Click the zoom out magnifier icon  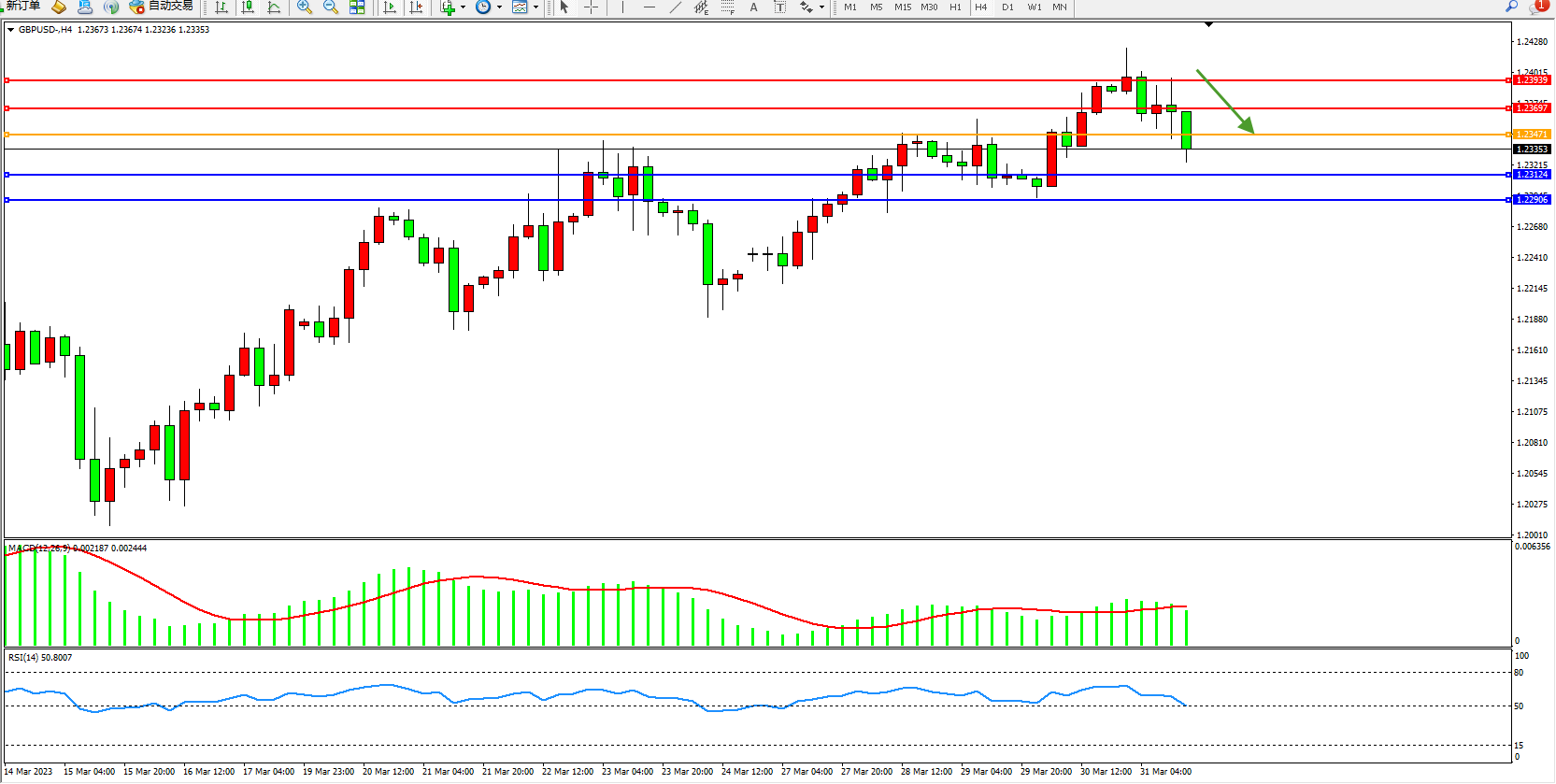click(330, 7)
